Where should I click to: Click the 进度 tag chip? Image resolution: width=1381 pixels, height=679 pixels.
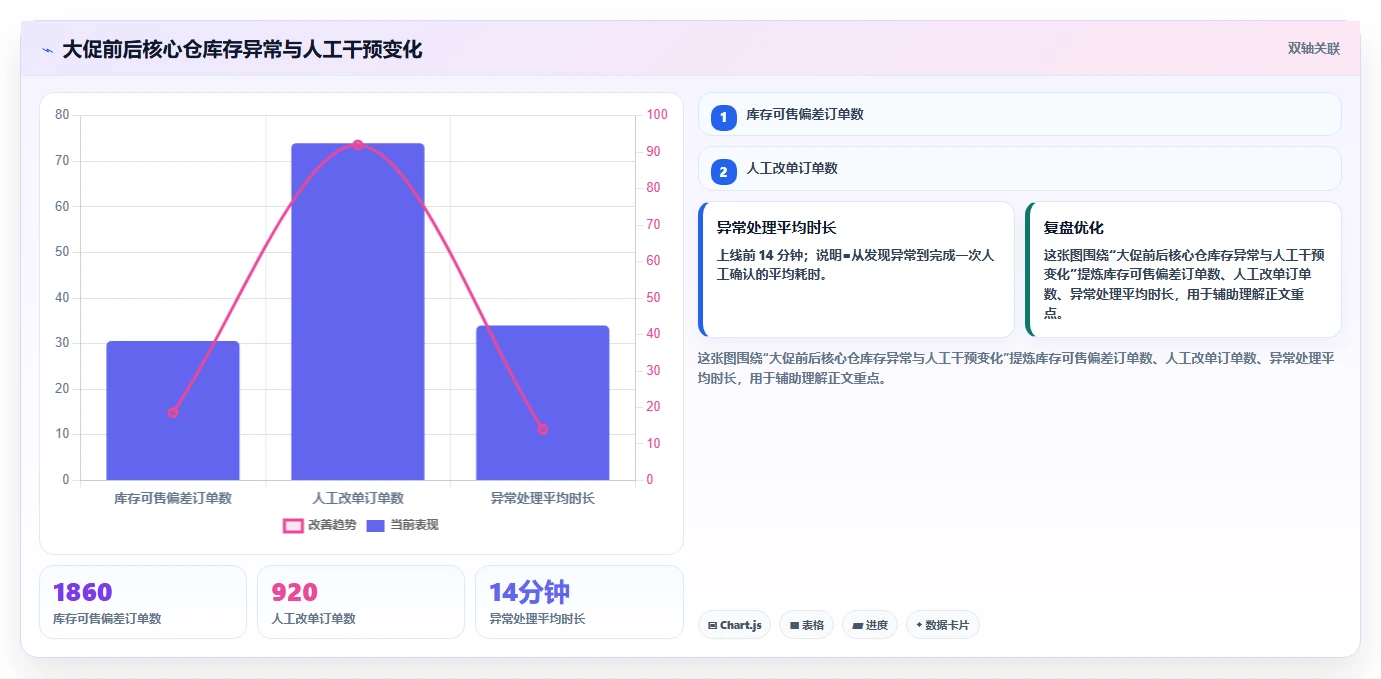click(x=870, y=625)
